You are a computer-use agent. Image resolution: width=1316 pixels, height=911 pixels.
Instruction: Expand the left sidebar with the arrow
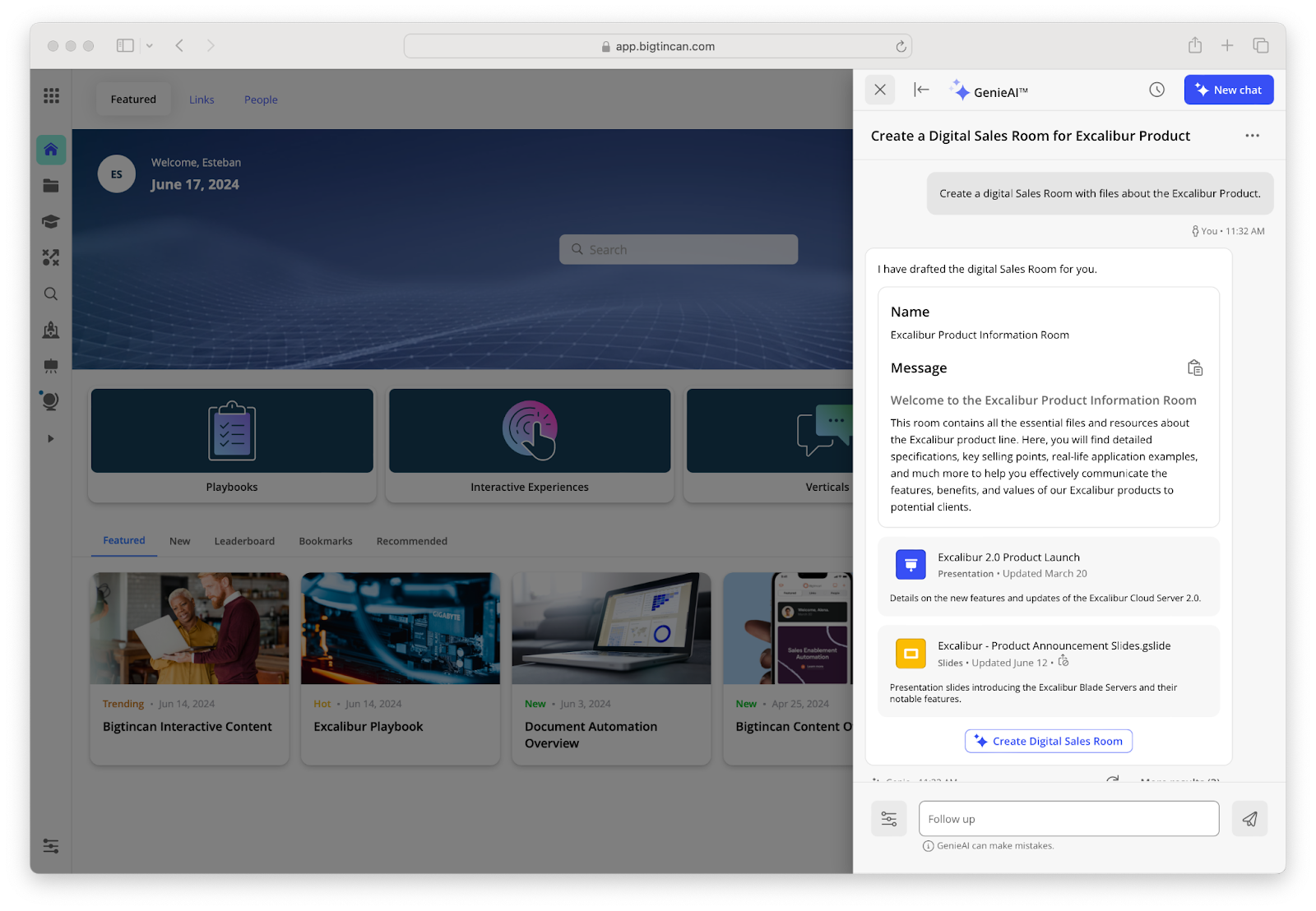tap(51, 439)
